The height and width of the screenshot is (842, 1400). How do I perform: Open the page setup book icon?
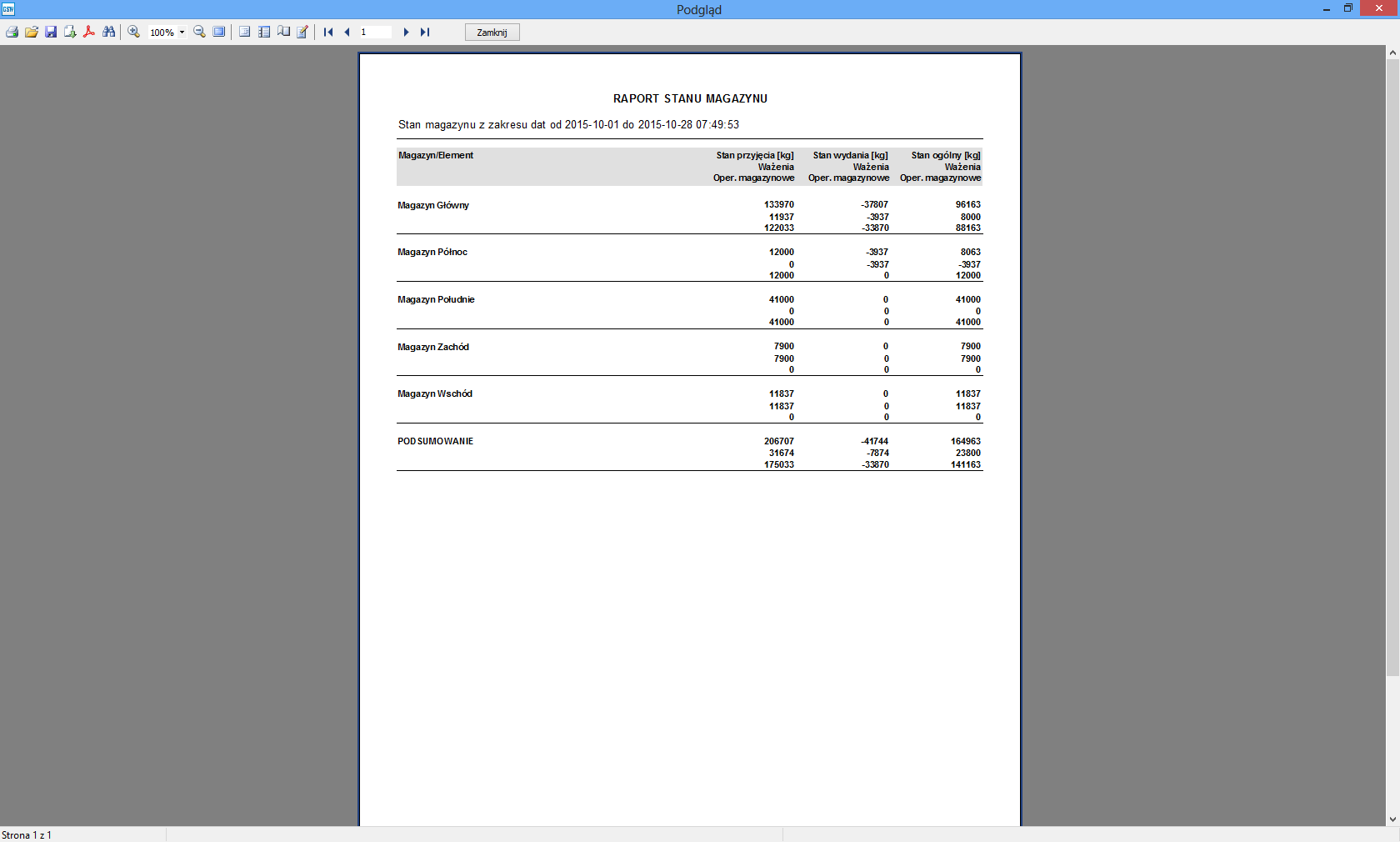tap(283, 33)
